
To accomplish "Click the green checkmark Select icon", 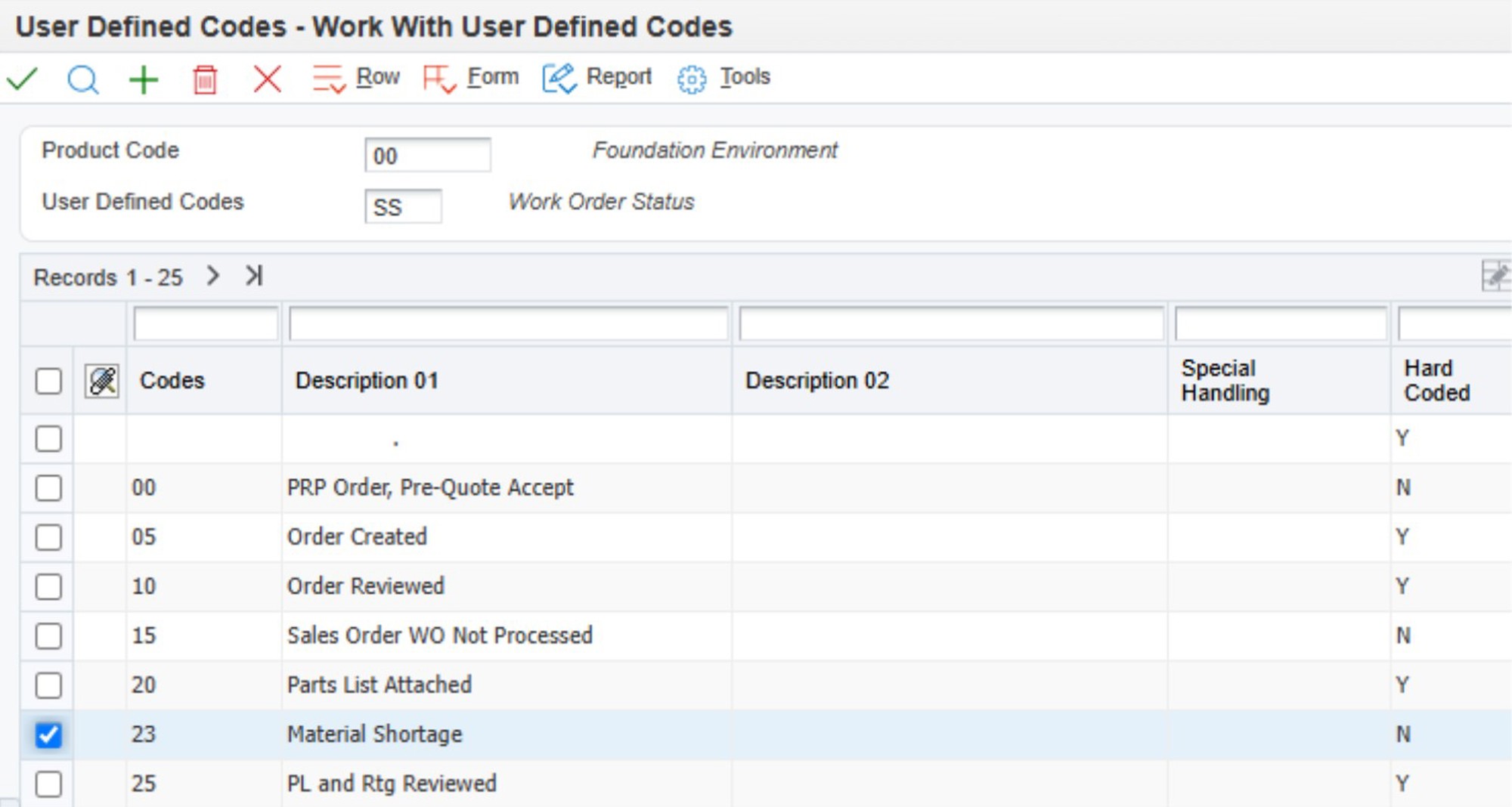I will click(22, 79).
